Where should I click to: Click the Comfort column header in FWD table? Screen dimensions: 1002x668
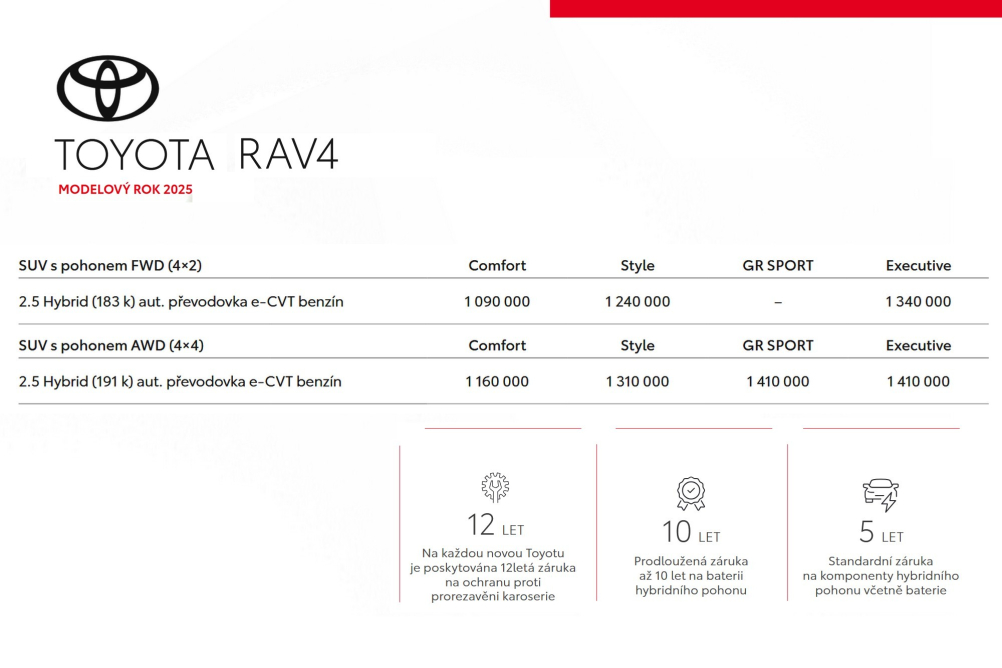497,266
